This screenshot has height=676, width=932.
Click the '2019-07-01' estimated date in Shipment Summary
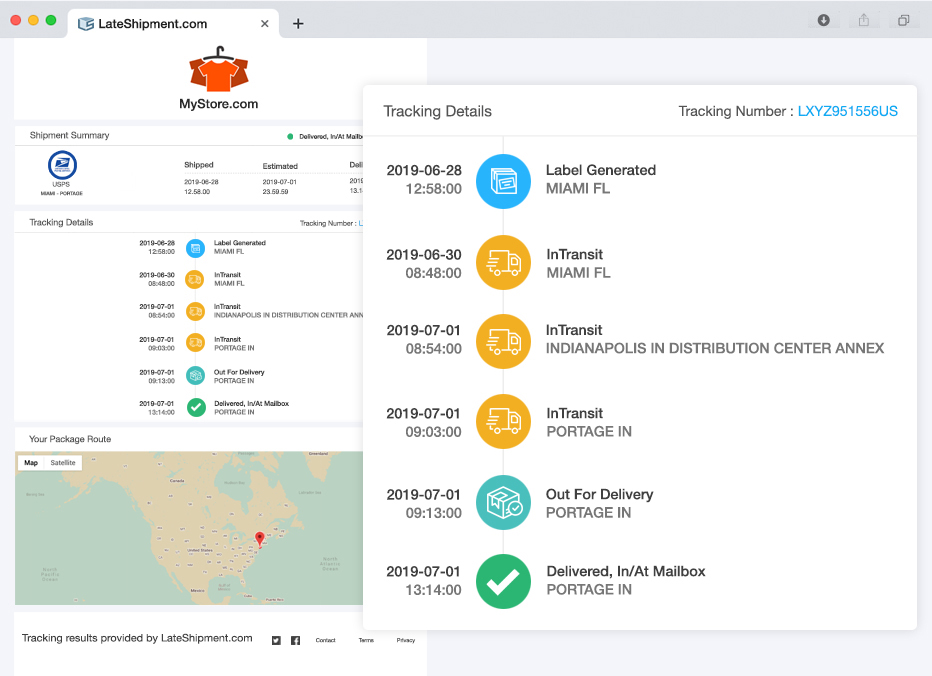click(x=279, y=182)
